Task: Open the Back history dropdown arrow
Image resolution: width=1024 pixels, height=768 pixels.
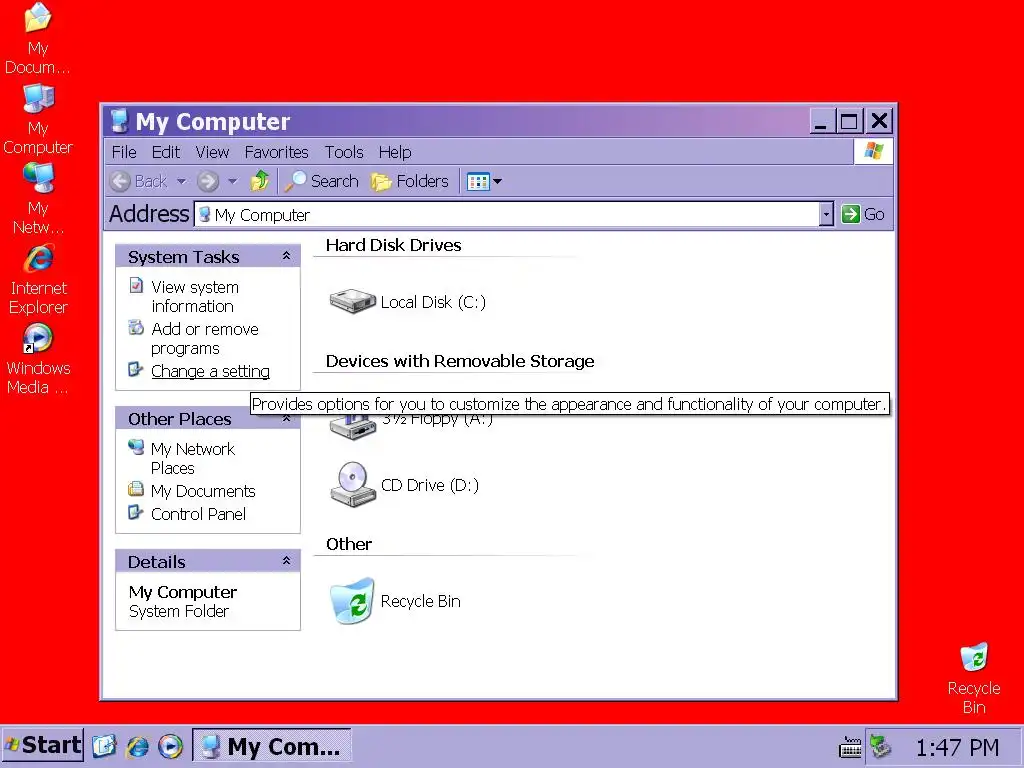Action: click(182, 181)
